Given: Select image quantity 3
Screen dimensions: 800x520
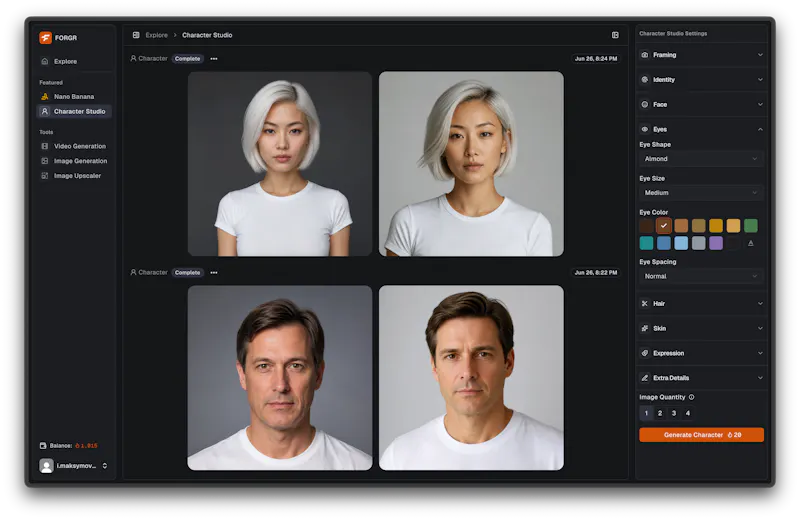Looking at the screenshot, I should click(x=674, y=413).
